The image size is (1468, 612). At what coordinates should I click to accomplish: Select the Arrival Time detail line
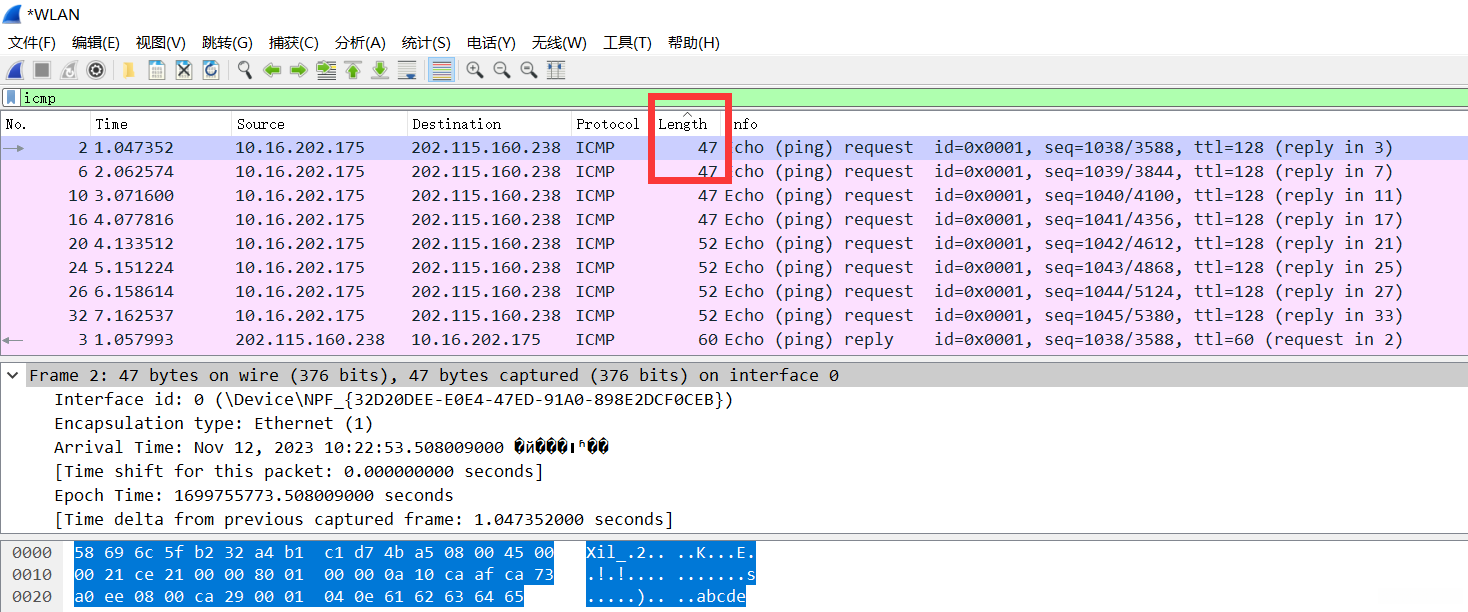click(331, 448)
